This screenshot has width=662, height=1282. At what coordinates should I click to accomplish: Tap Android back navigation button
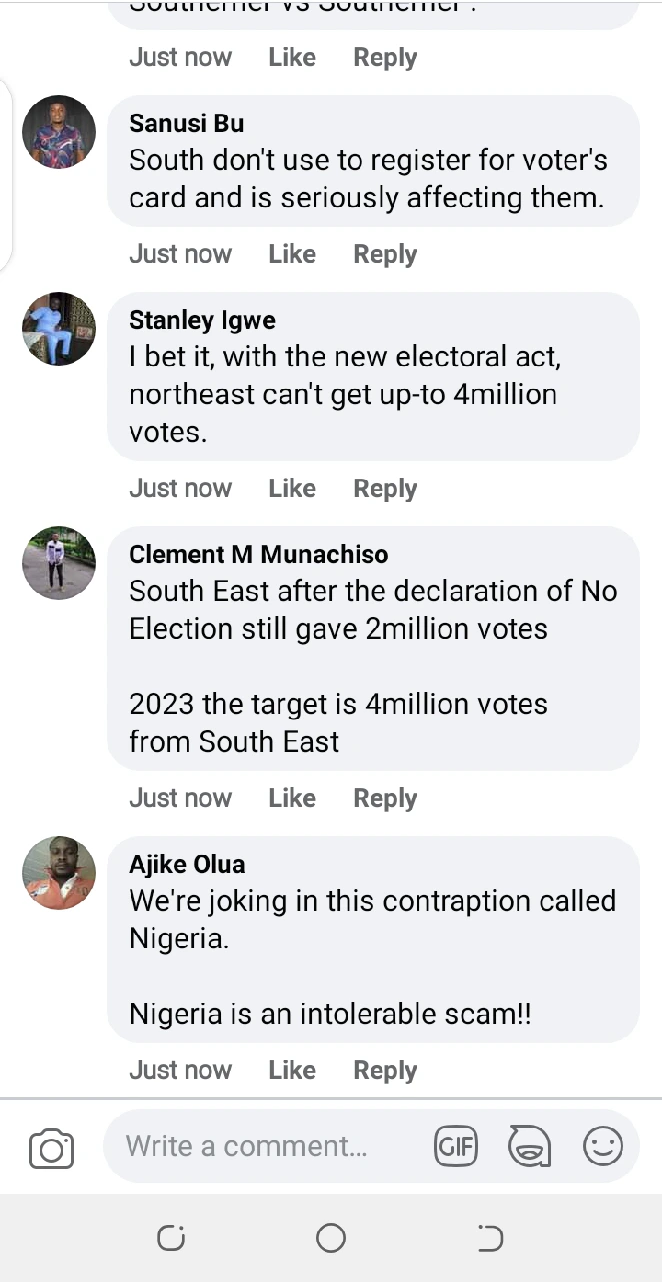pos(490,1238)
